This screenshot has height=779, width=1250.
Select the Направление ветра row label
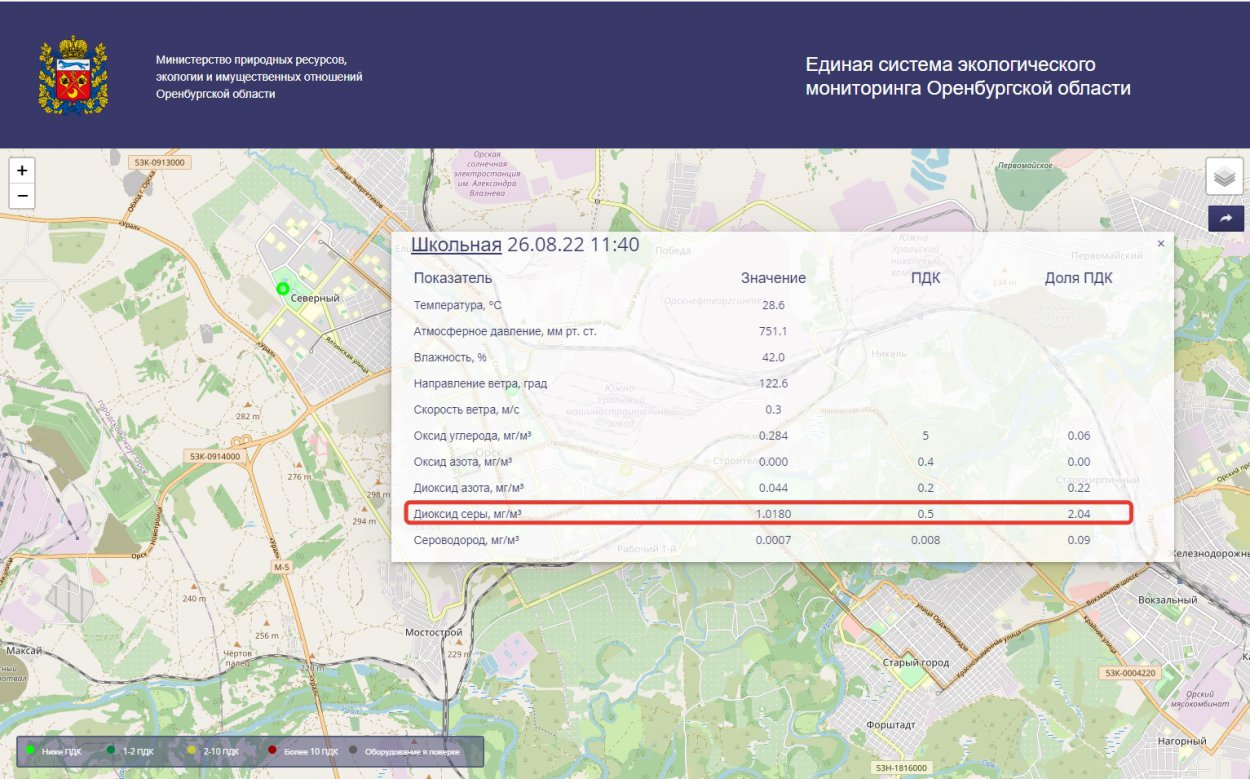(x=480, y=384)
